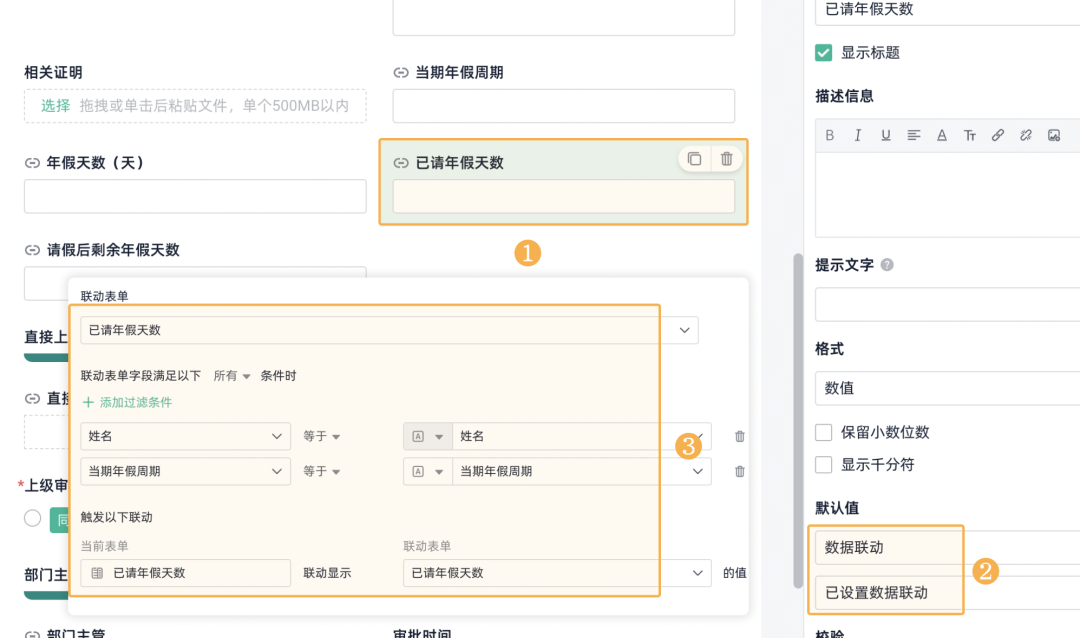This screenshot has width=1080, height=638.
Task: Delete the 当期年假周期 filter condition row
Action: coord(740,471)
